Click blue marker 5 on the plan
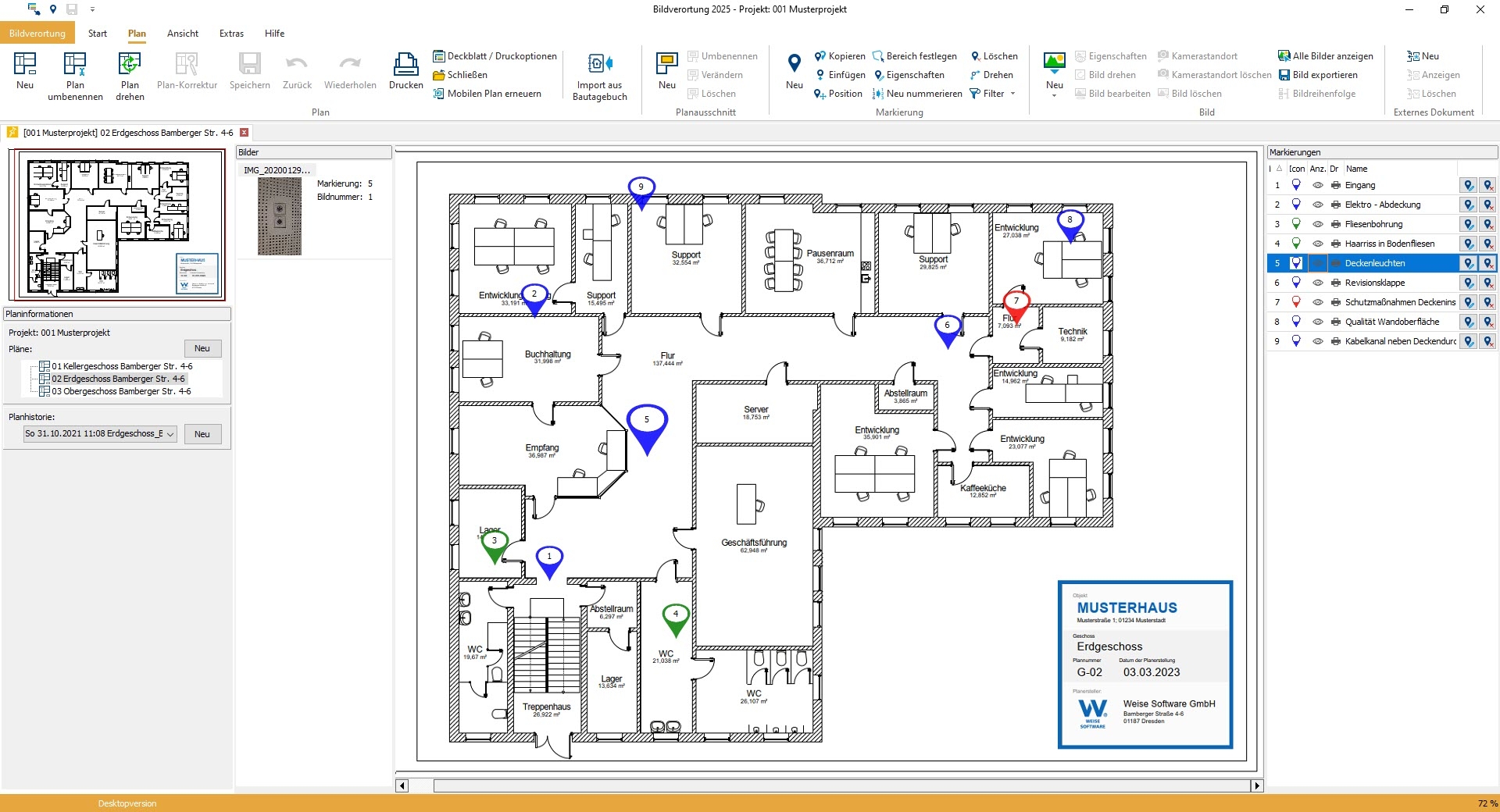 [647, 428]
